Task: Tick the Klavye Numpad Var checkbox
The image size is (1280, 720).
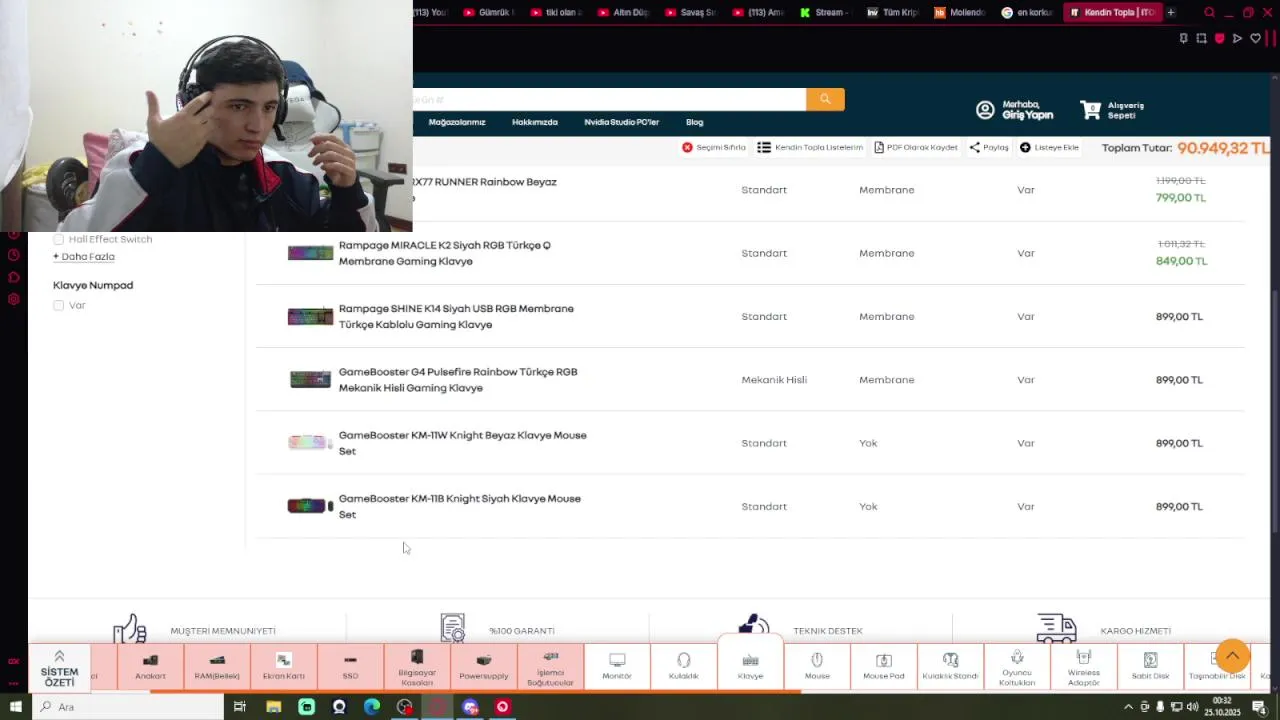Action: 58,305
